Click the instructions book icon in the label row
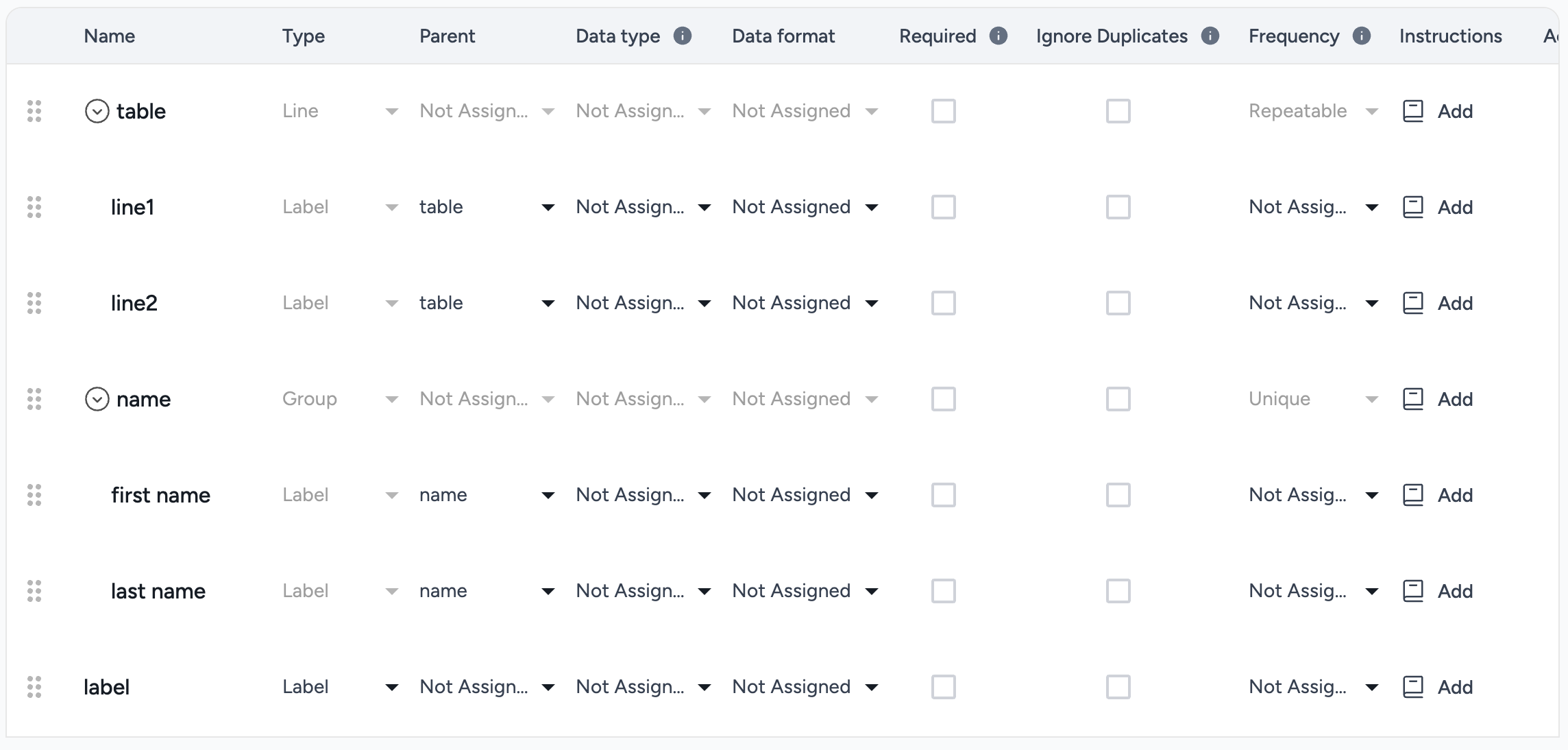Viewport: 1568px width, 750px height. [1413, 687]
